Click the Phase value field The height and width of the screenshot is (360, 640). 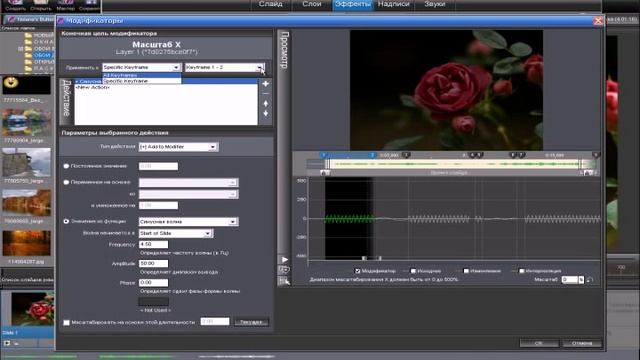[x=153, y=282]
